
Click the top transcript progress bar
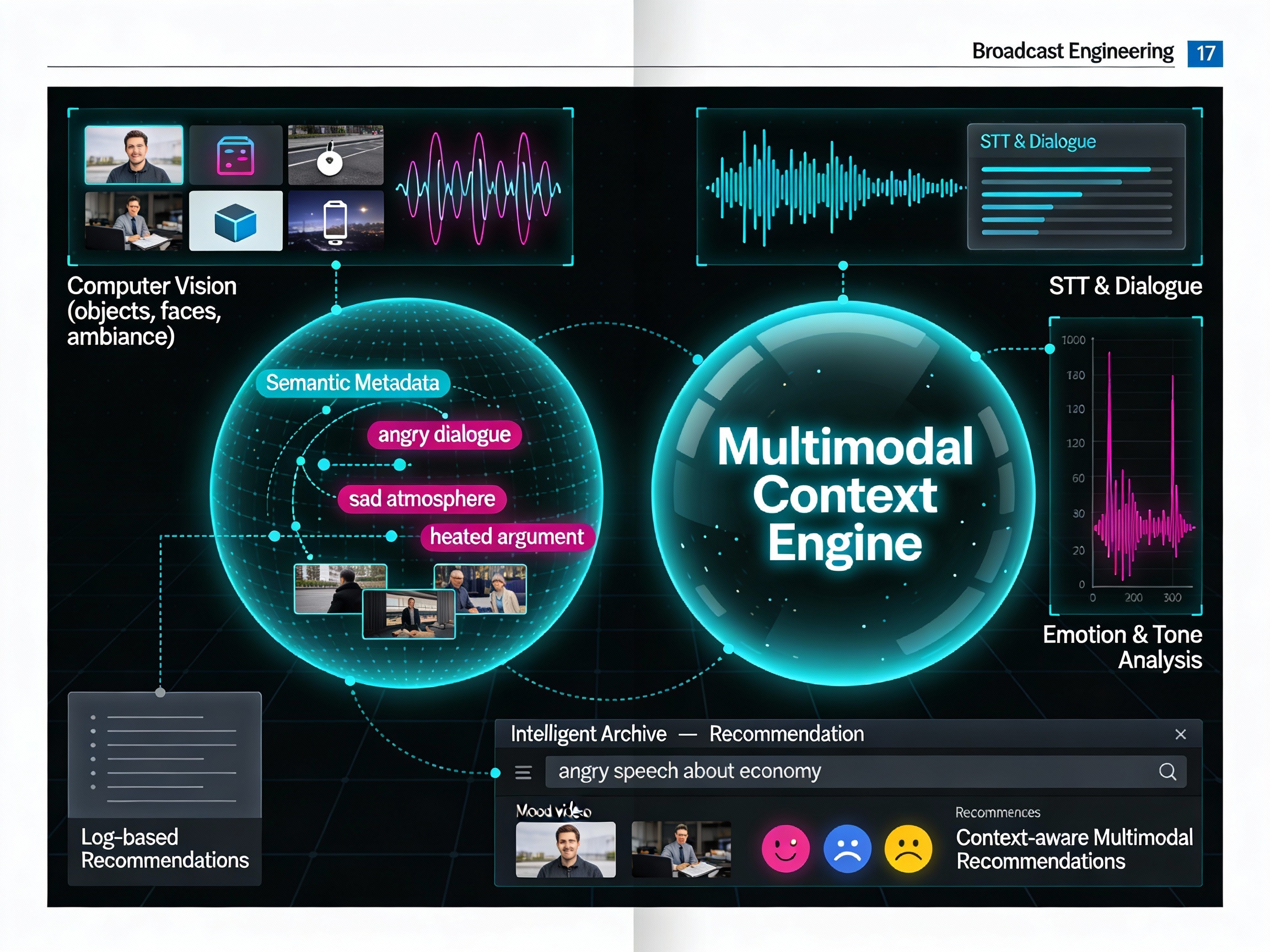(1077, 169)
